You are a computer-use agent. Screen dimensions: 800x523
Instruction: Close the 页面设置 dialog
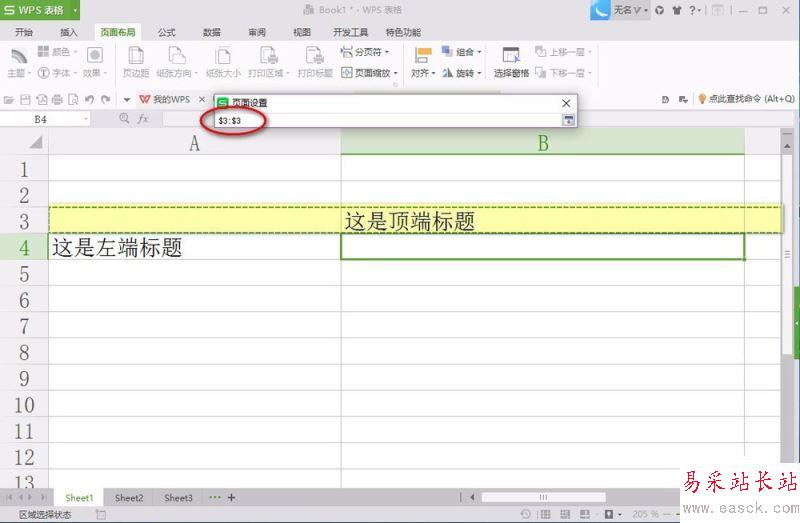coord(566,103)
